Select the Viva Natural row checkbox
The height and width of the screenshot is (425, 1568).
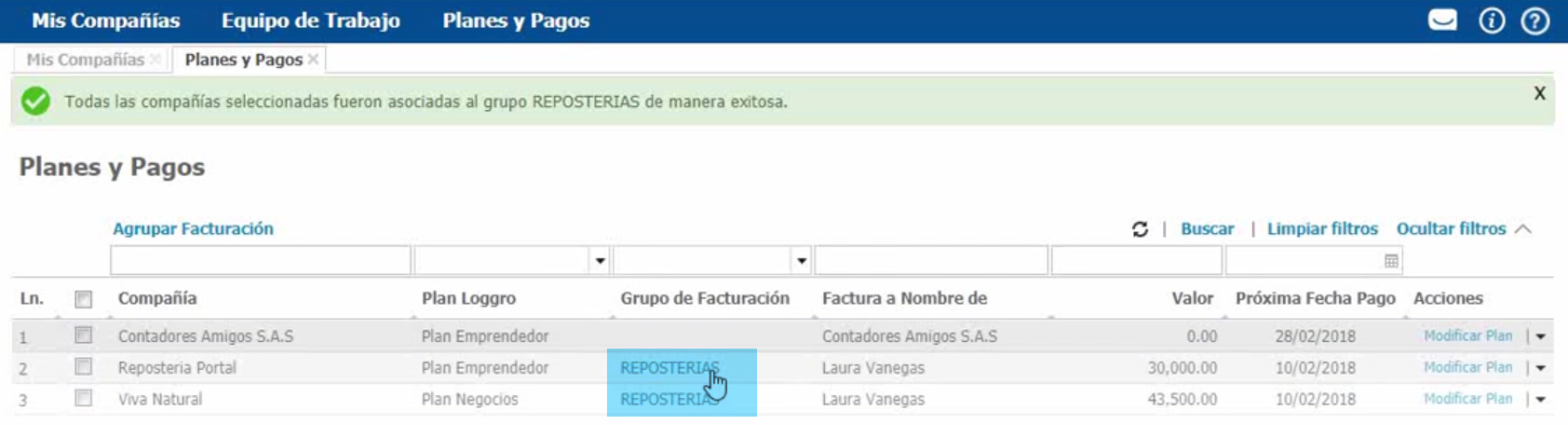[x=84, y=398]
